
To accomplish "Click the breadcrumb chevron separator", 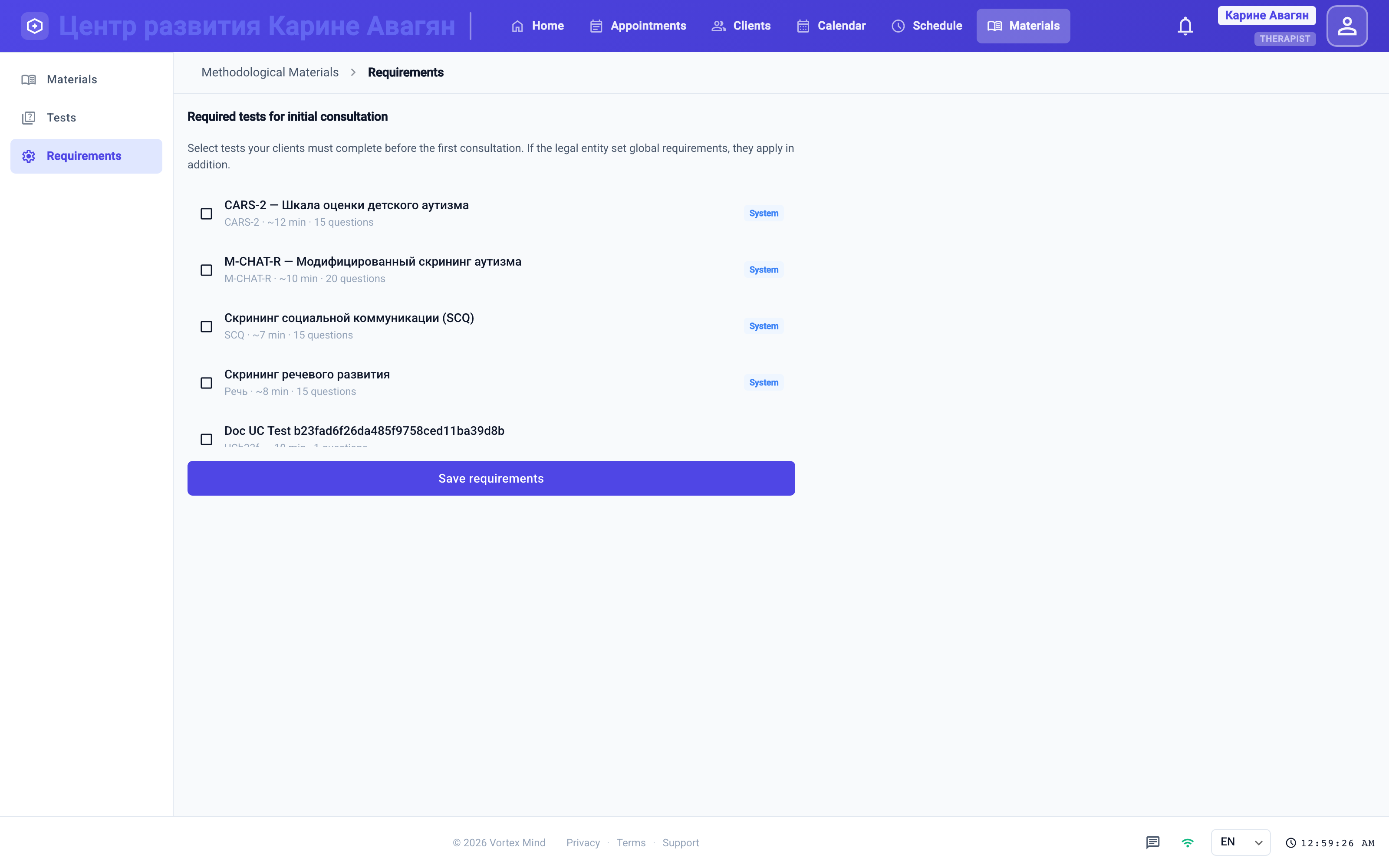I will [x=353, y=72].
